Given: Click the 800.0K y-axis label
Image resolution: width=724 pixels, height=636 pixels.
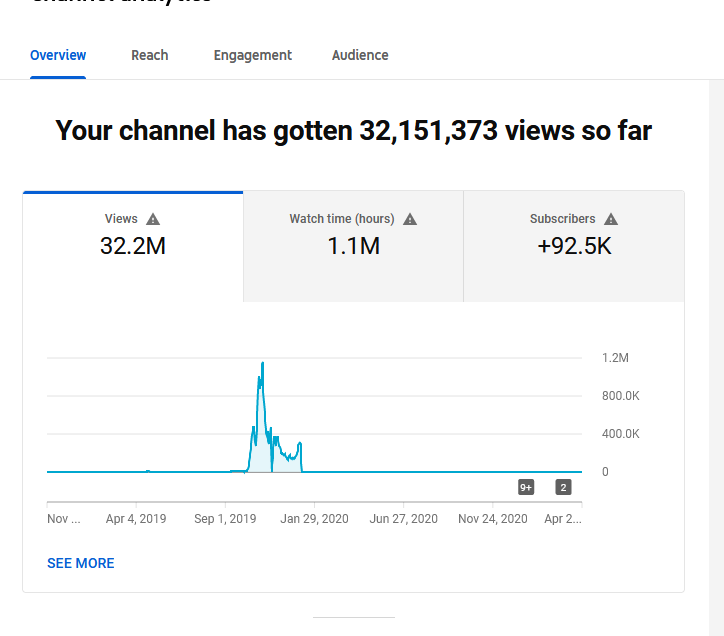Looking at the screenshot, I should click(x=621, y=396).
